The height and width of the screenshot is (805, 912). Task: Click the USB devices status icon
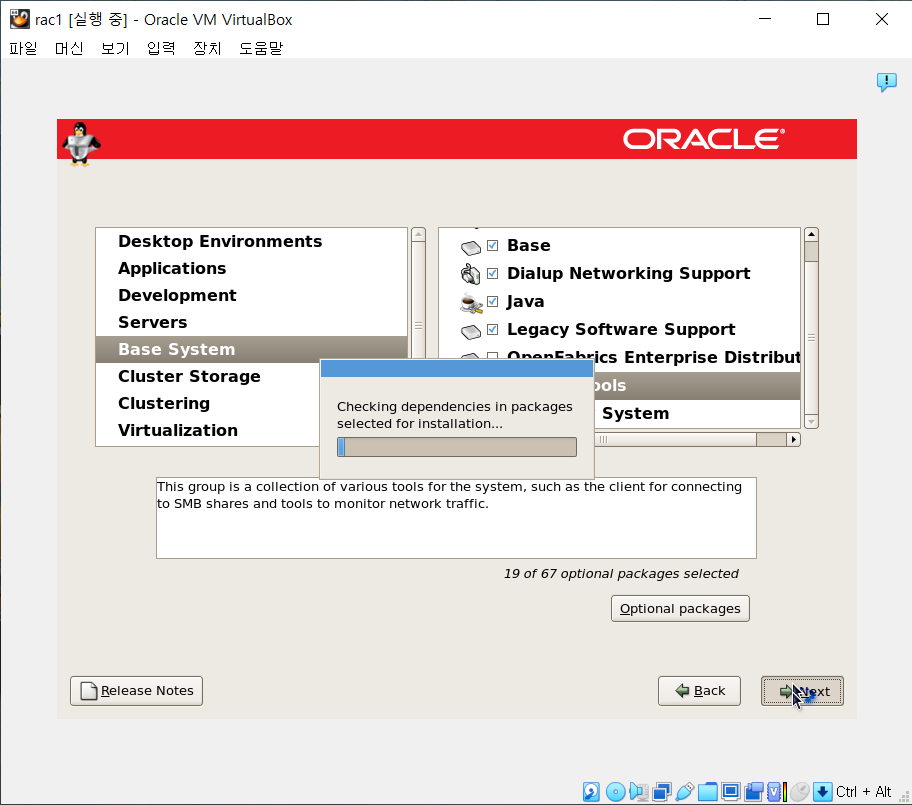685,792
